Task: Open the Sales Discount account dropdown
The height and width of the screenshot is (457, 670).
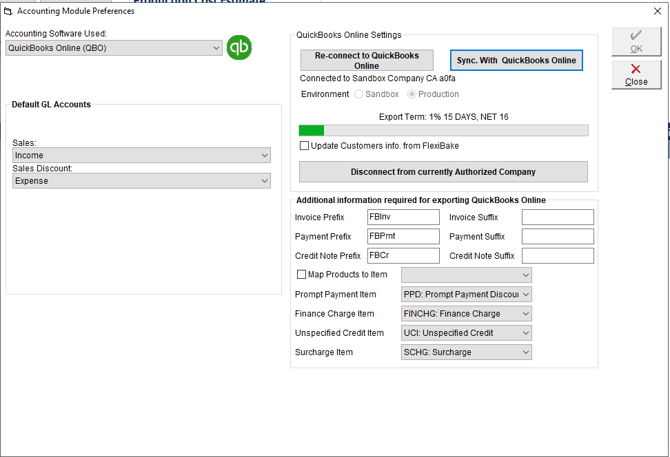Action: pos(141,181)
